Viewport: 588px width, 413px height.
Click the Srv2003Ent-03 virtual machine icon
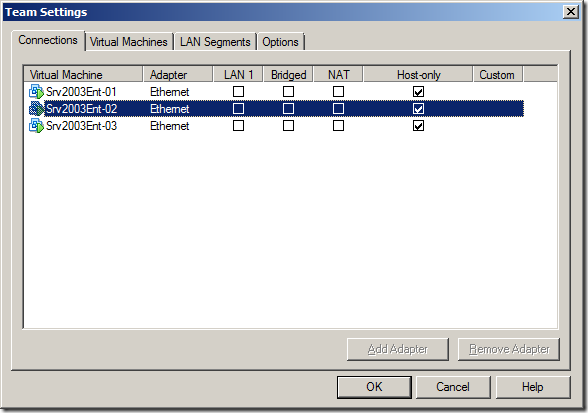[36, 126]
